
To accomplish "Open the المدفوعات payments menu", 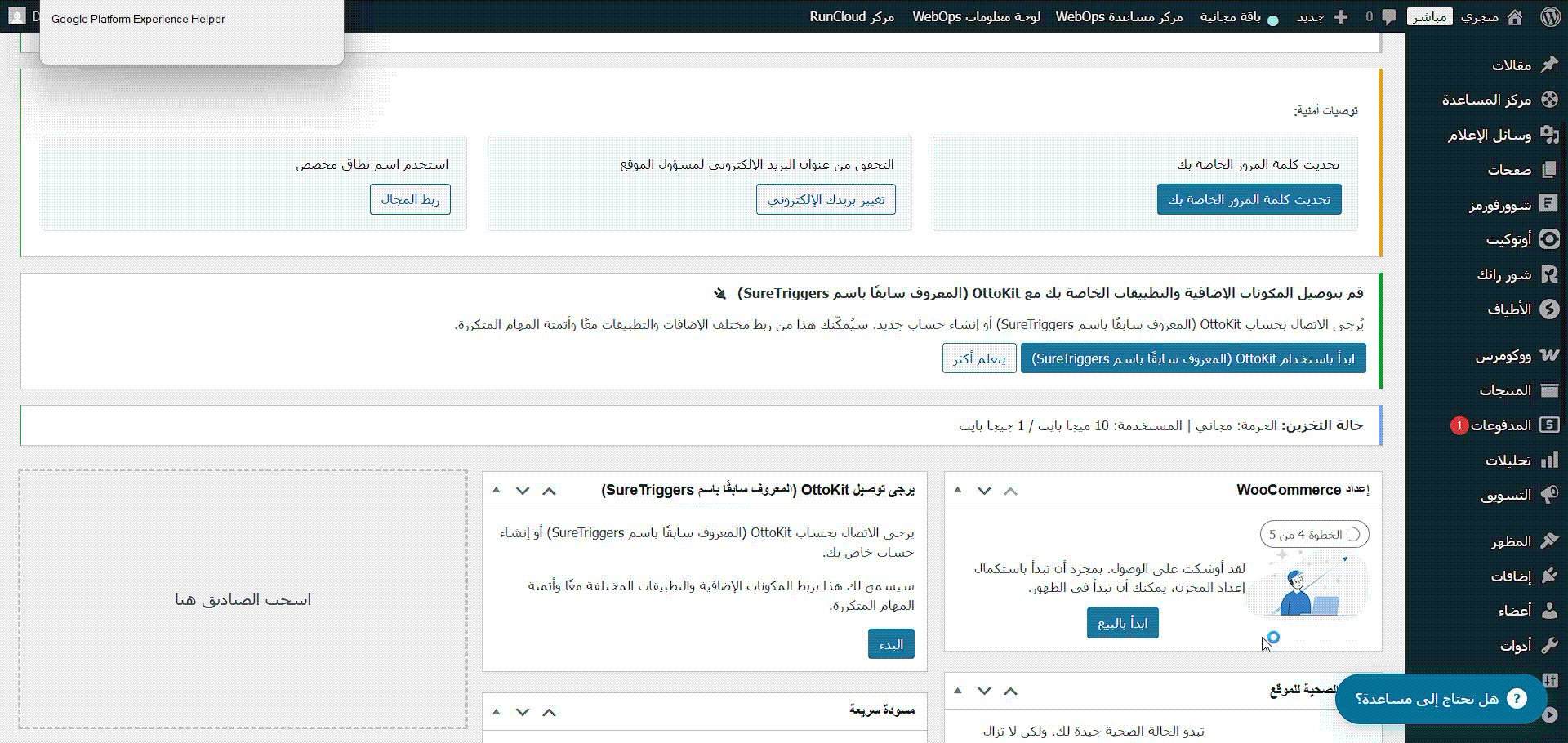I will tap(1500, 425).
